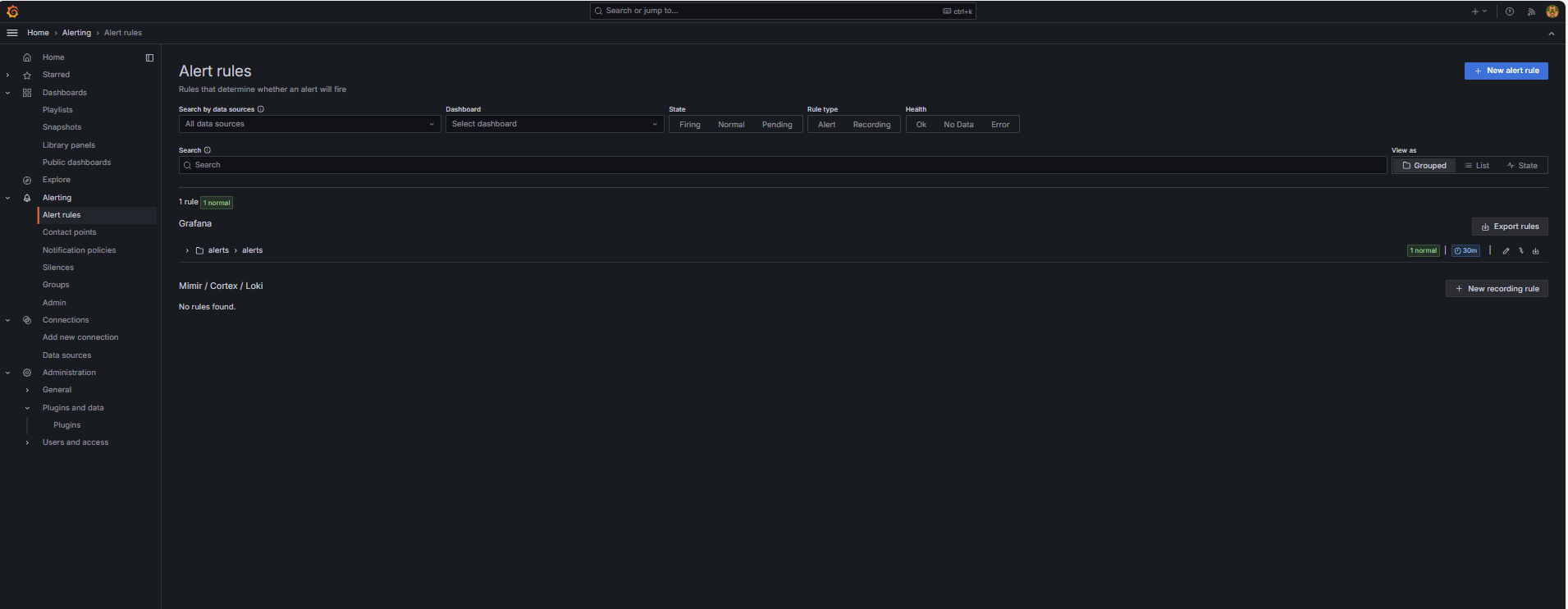Collapse the Dashboards sidebar section

point(8,93)
